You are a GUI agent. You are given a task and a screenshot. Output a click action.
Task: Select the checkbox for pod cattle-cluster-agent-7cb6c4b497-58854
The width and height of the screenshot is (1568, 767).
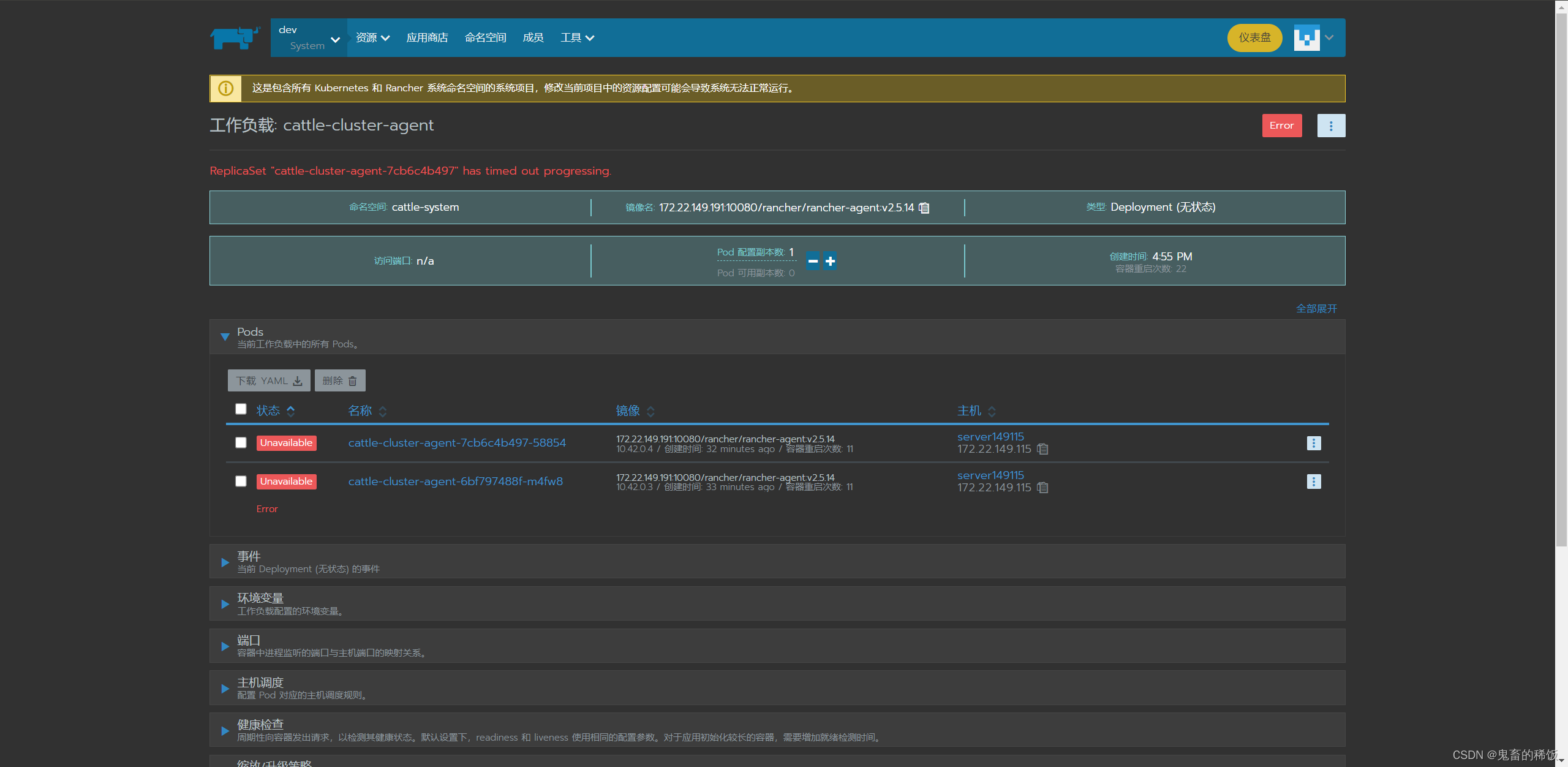point(241,442)
